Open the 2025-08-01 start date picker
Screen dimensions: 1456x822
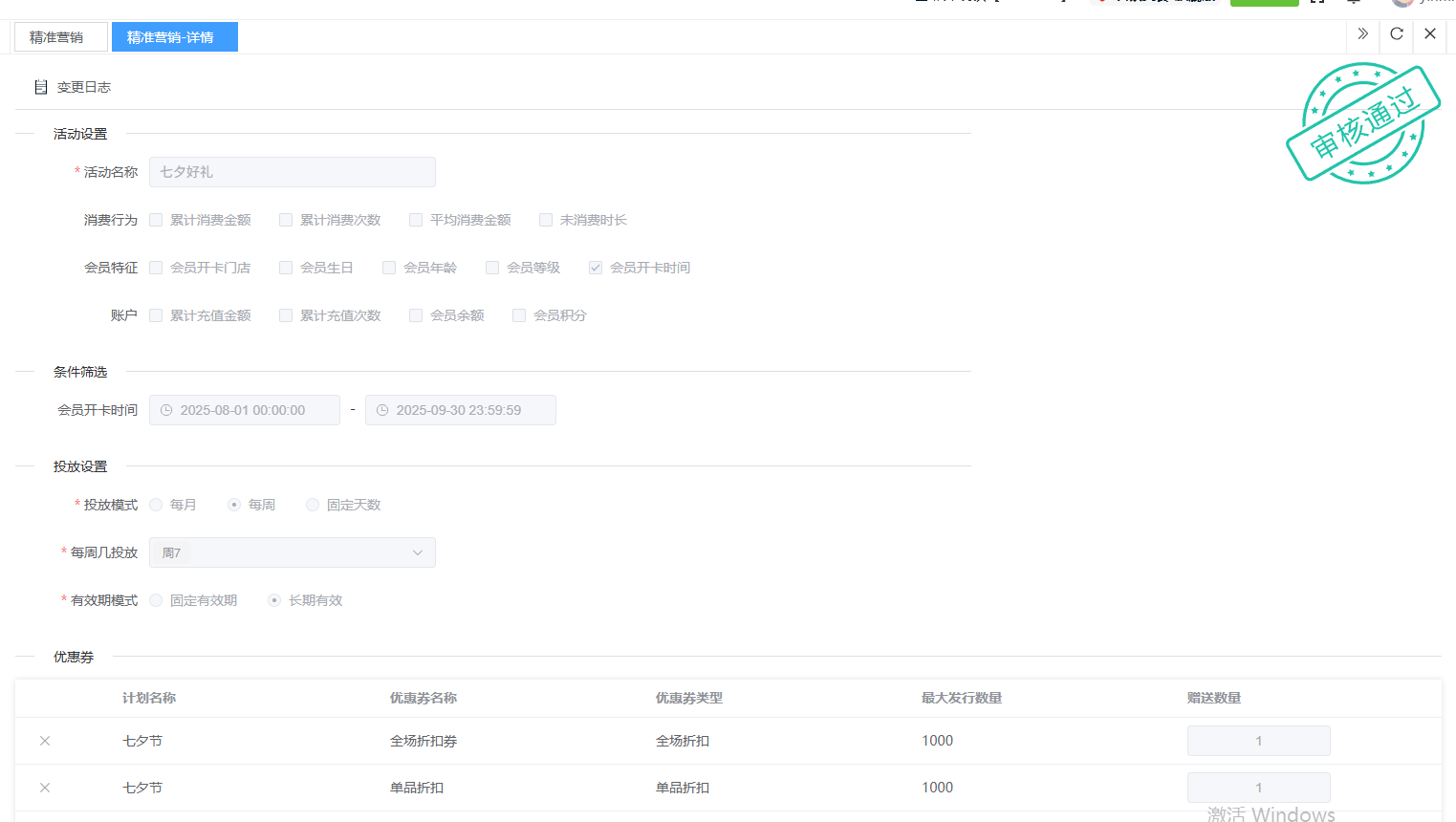pyautogui.click(x=244, y=410)
